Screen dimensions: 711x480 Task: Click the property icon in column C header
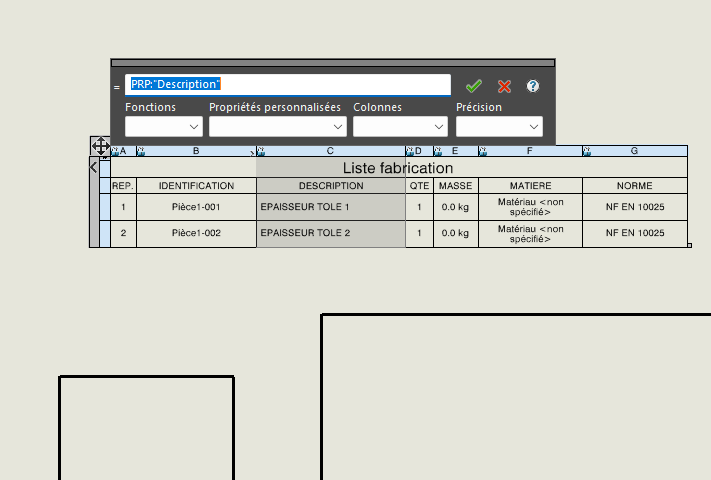260,151
